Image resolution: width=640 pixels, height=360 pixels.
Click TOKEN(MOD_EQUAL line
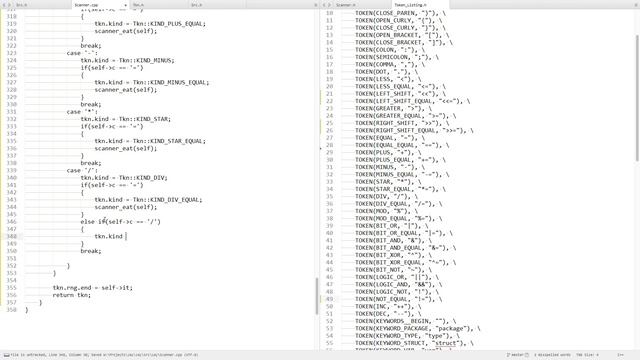pyautogui.click(x=399, y=219)
